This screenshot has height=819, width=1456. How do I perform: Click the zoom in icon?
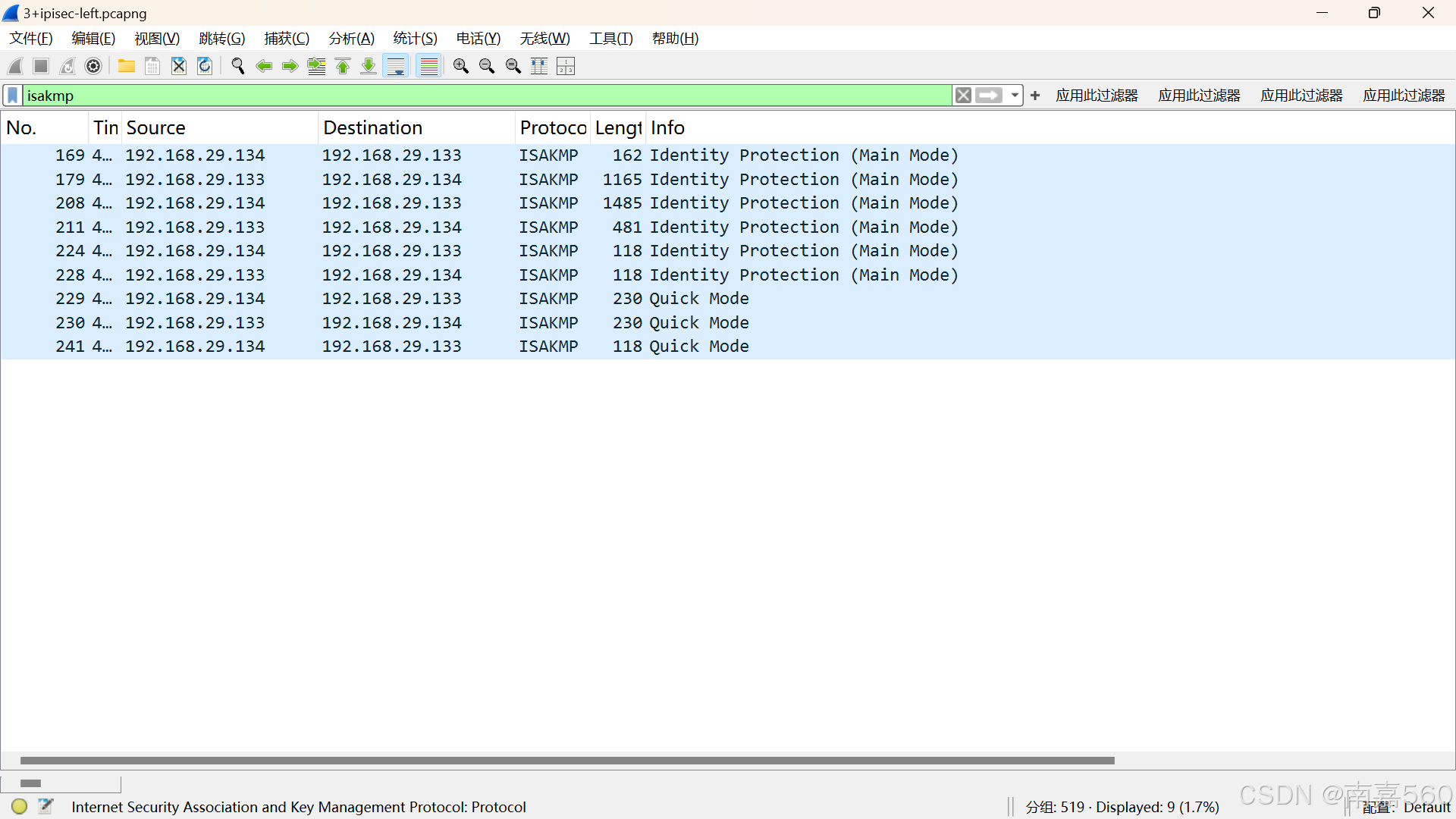click(460, 67)
